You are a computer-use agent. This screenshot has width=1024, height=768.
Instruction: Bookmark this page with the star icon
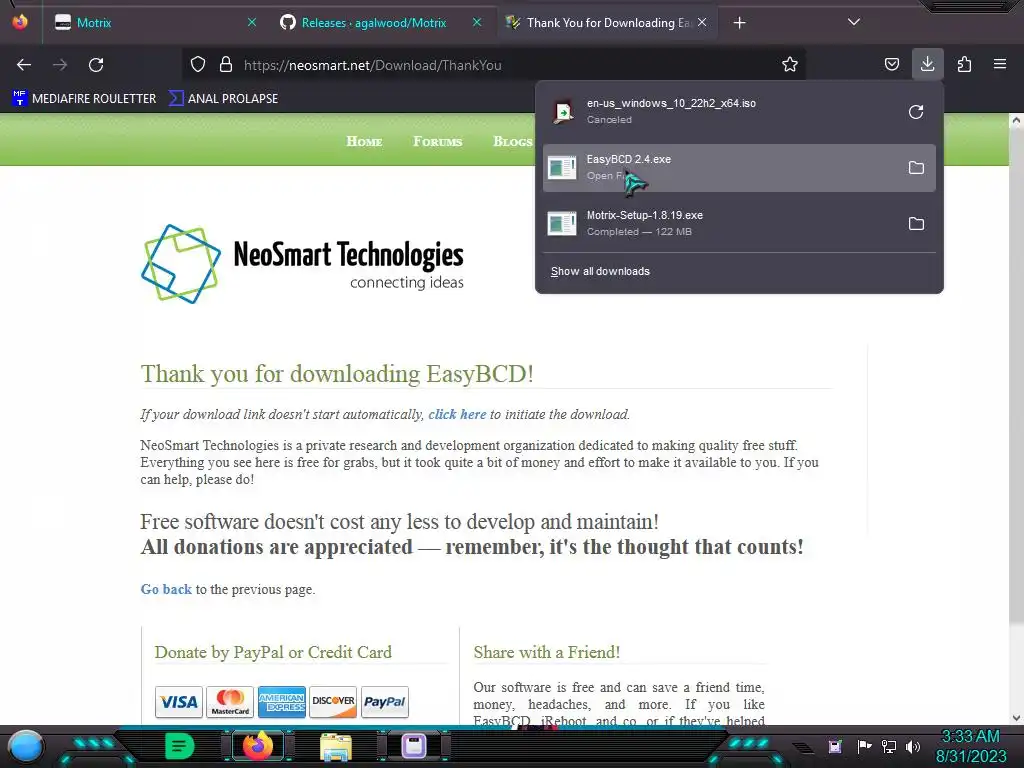790,65
